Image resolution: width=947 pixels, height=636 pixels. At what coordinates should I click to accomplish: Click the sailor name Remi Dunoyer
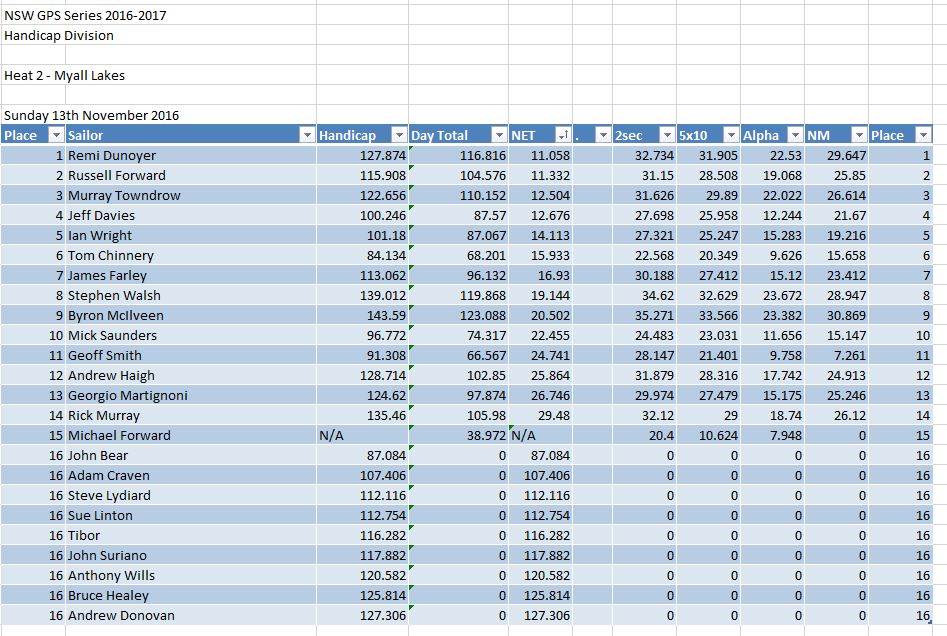pyautogui.click(x=112, y=156)
